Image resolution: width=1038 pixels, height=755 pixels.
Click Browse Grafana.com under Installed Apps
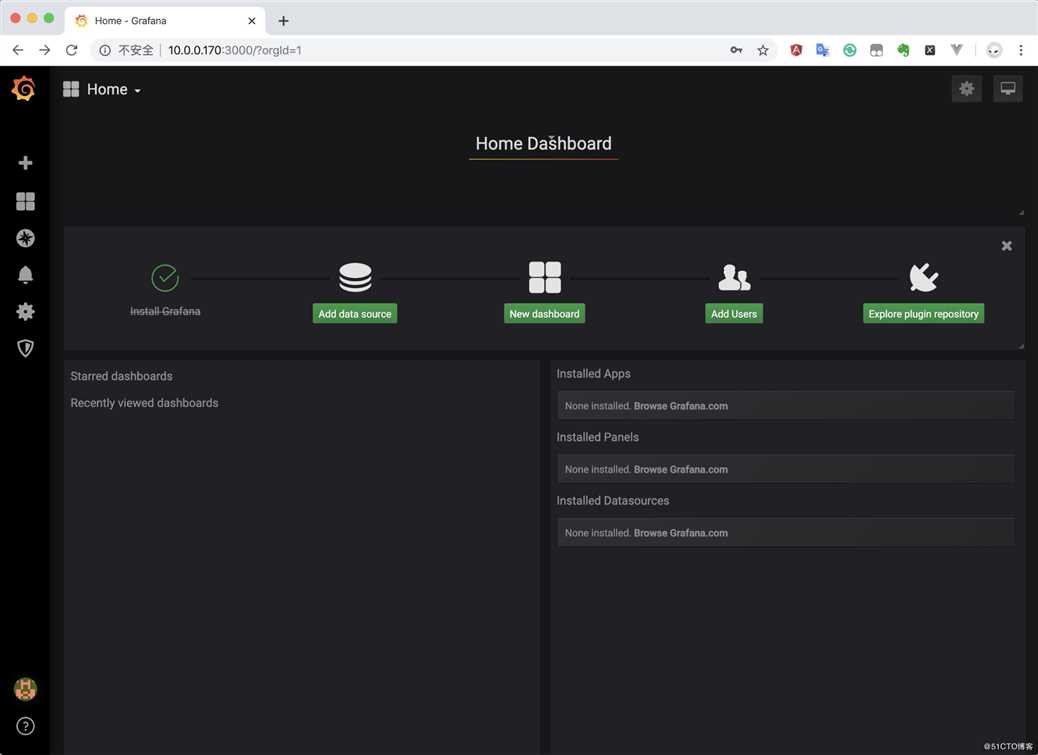681,406
